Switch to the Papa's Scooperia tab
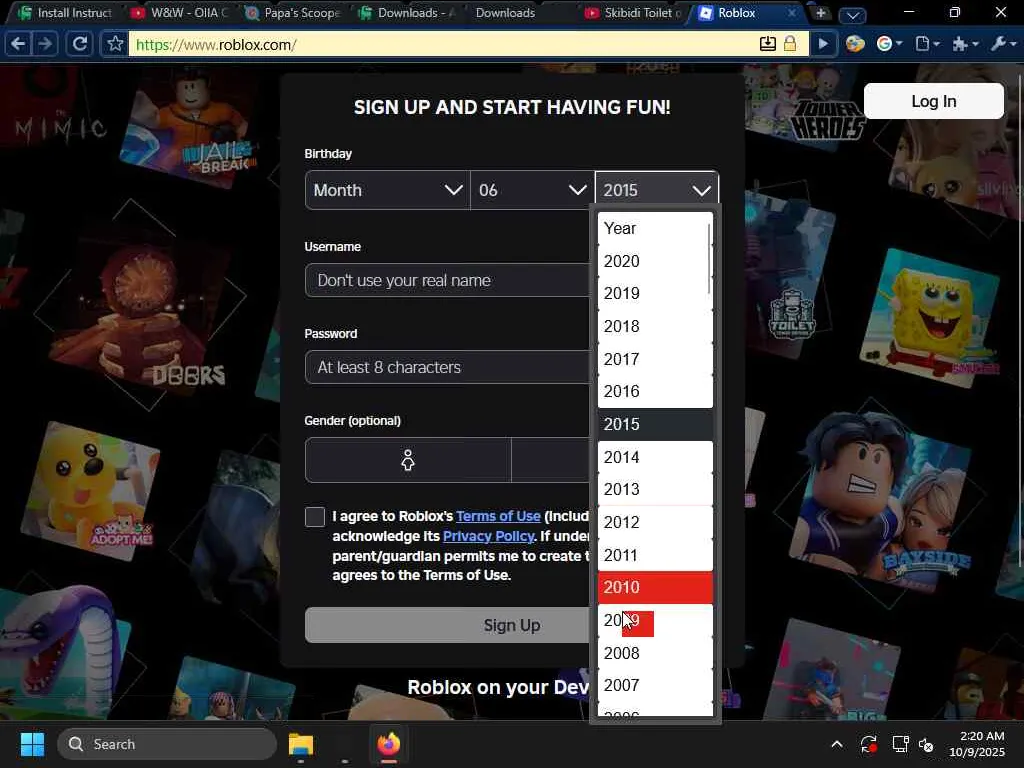Image resolution: width=1024 pixels, height=768 pixels. click(293, 13)
